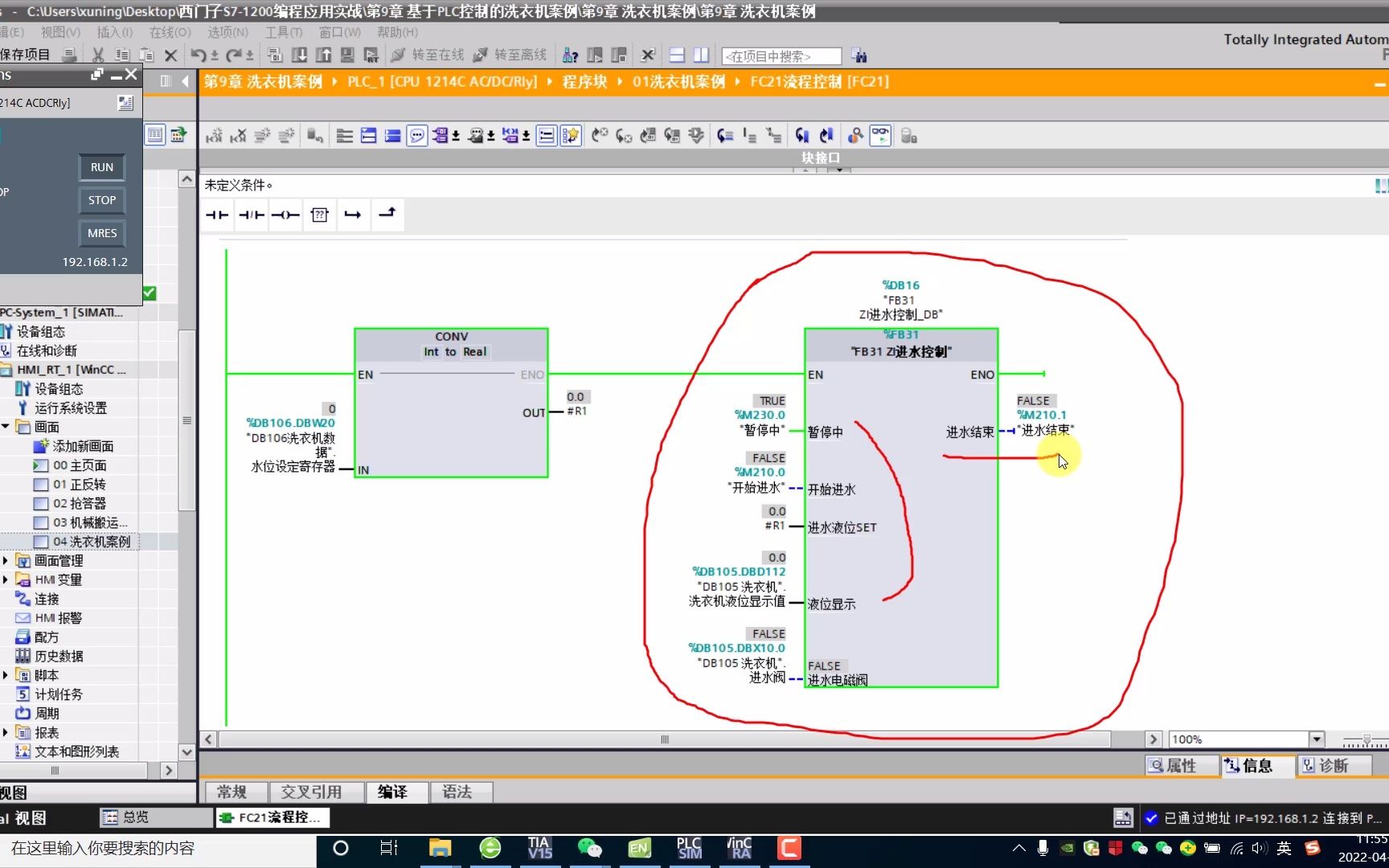1389x868 pixels.
Task: Toggle vertical editor split
Action: point(701,55)
